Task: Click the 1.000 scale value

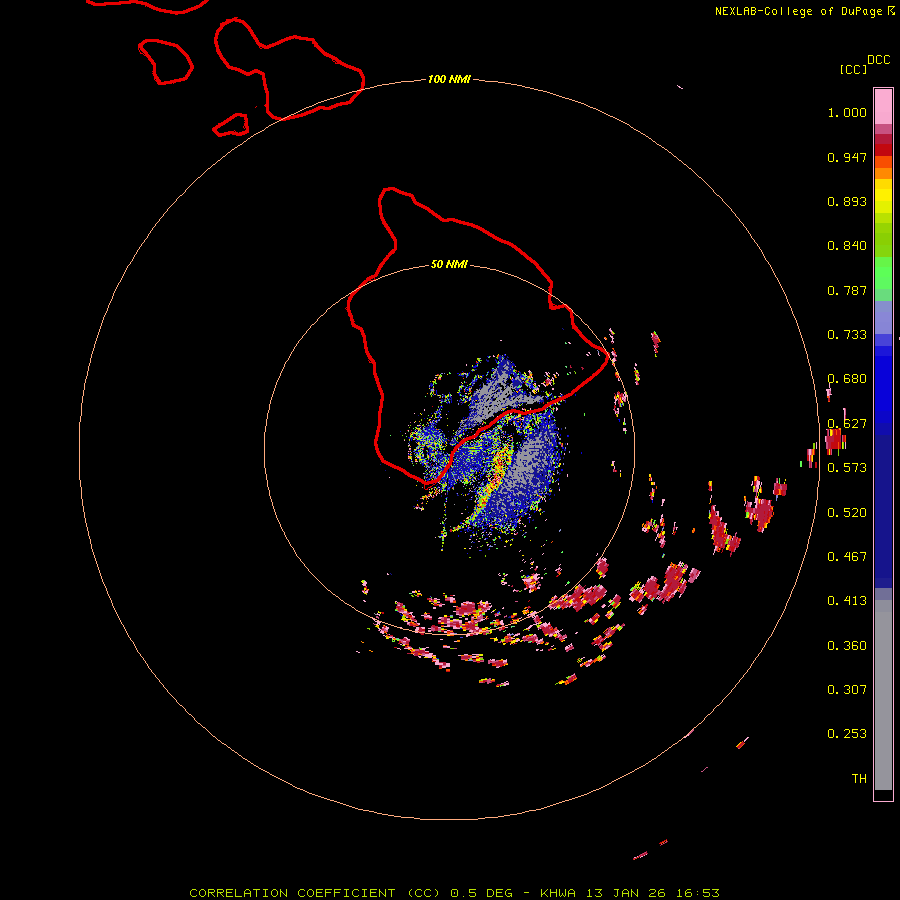Action: click(x=847, y=112)
